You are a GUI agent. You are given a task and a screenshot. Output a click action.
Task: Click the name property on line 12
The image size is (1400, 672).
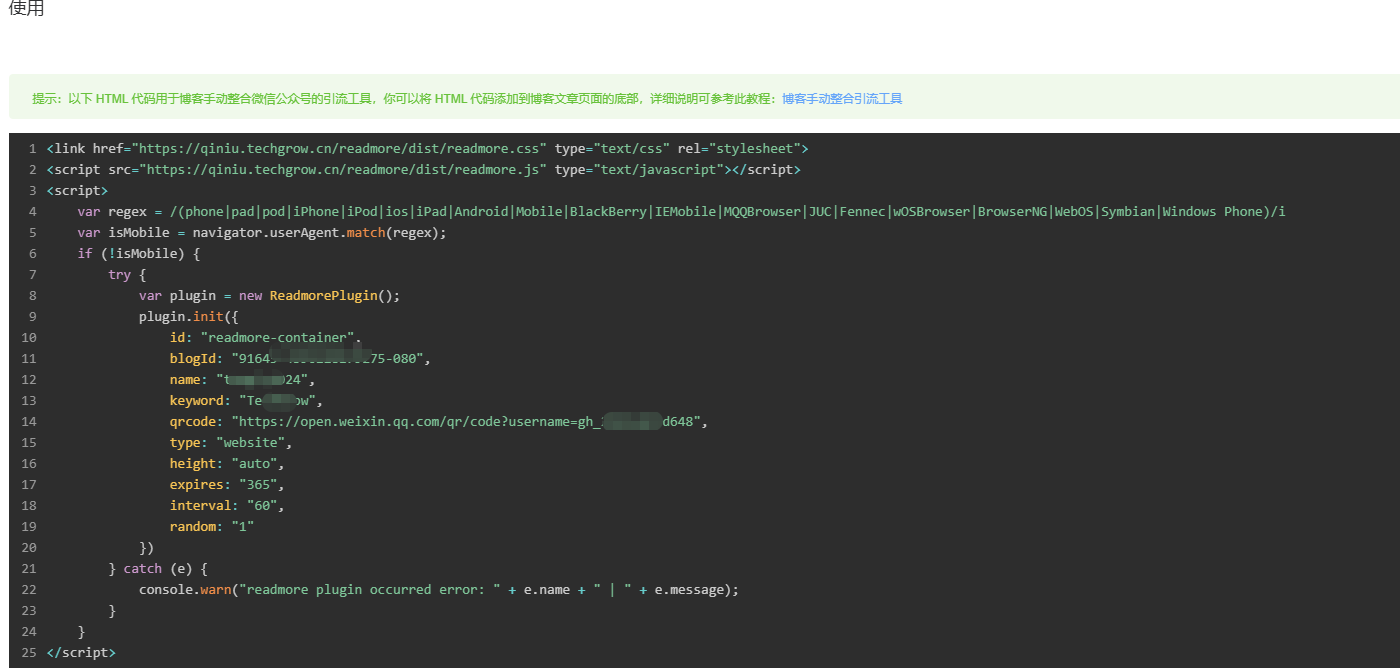point(243,380)
